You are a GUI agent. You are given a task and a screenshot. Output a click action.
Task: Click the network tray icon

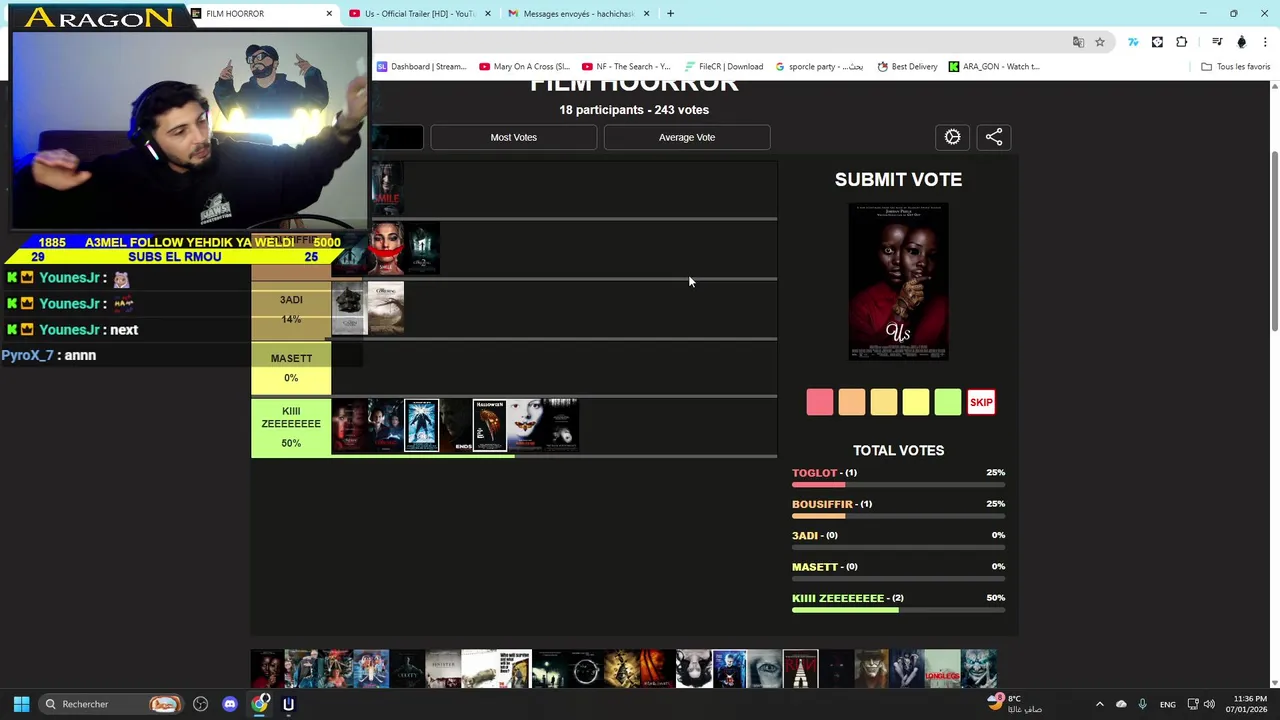pyautogui.click(x=1193, y=704)
